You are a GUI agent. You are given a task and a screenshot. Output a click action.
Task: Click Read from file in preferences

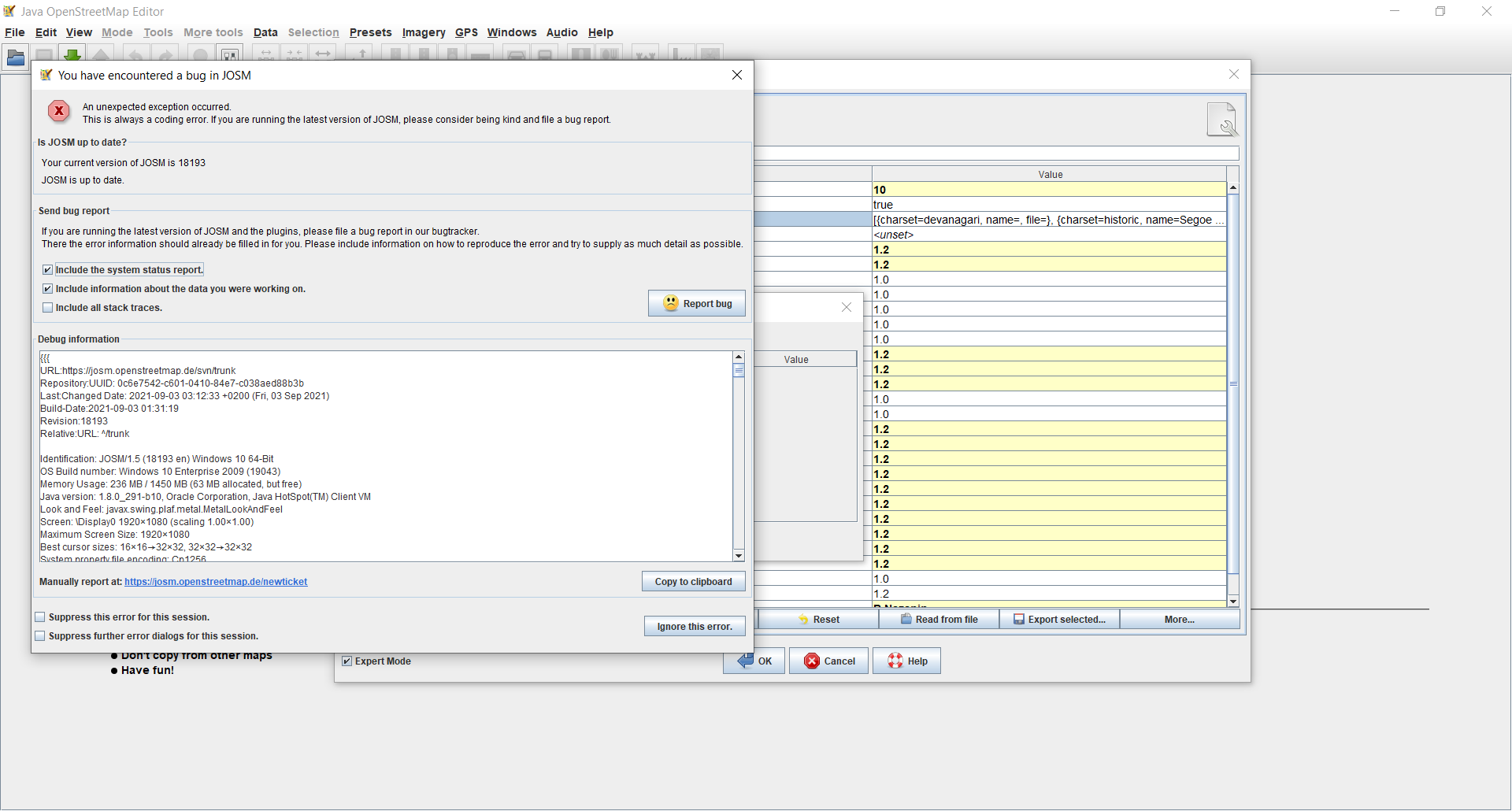tap(939, 620)
